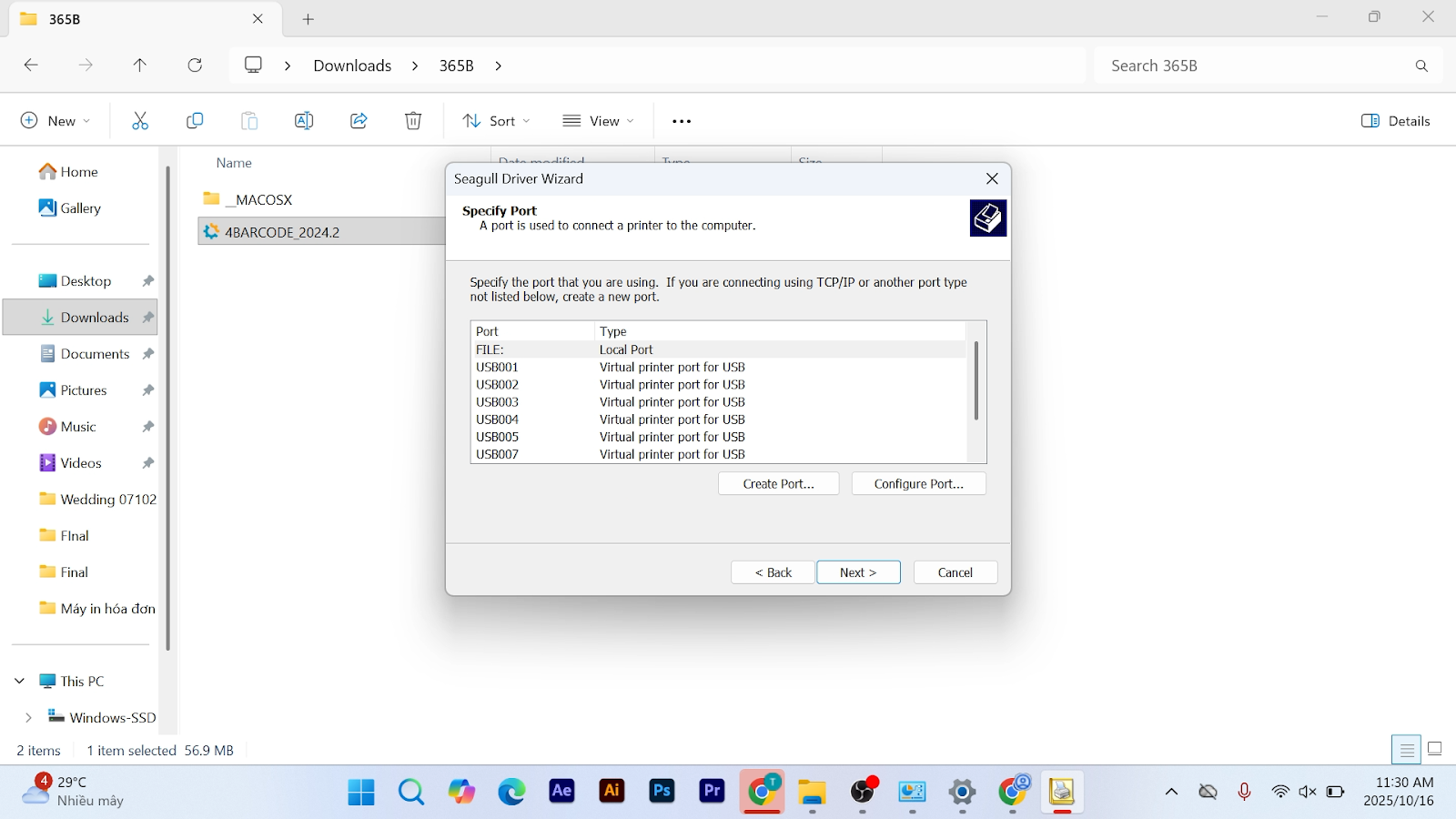Click the Create Port... button
The height and width of the screenshot is (819, 1456).
click(x=779, y=484)
